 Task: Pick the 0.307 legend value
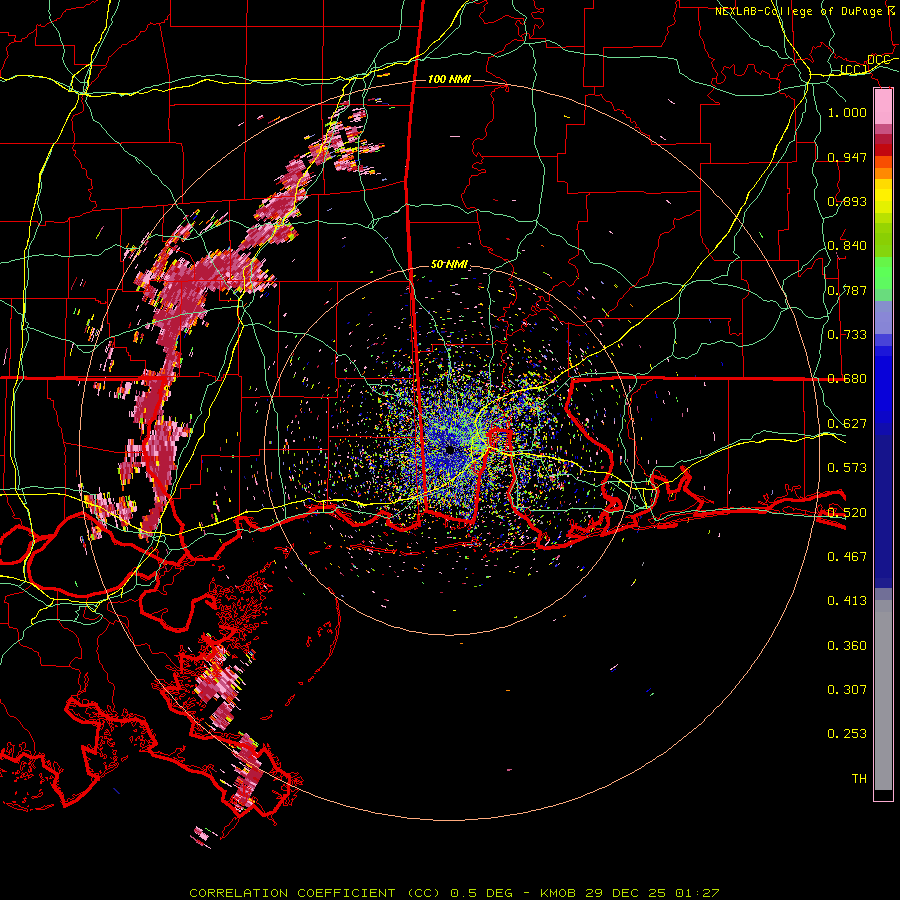[847, 689]
